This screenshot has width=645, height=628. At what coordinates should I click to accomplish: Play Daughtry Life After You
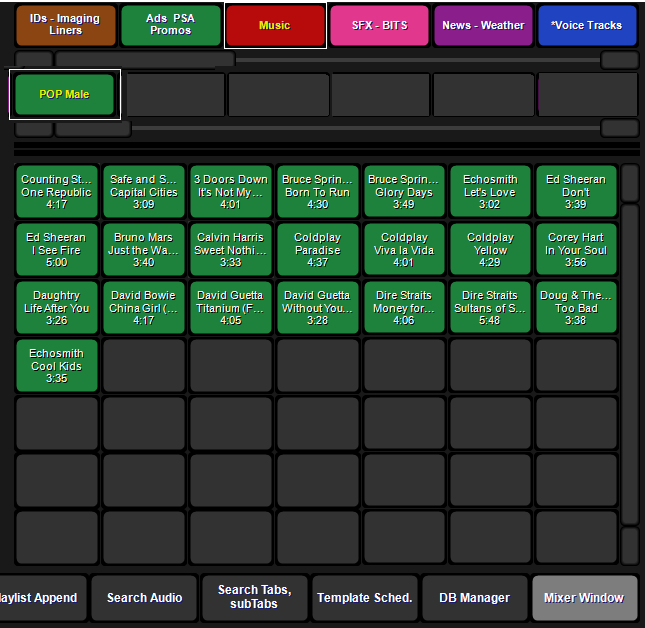pos(57,308)
